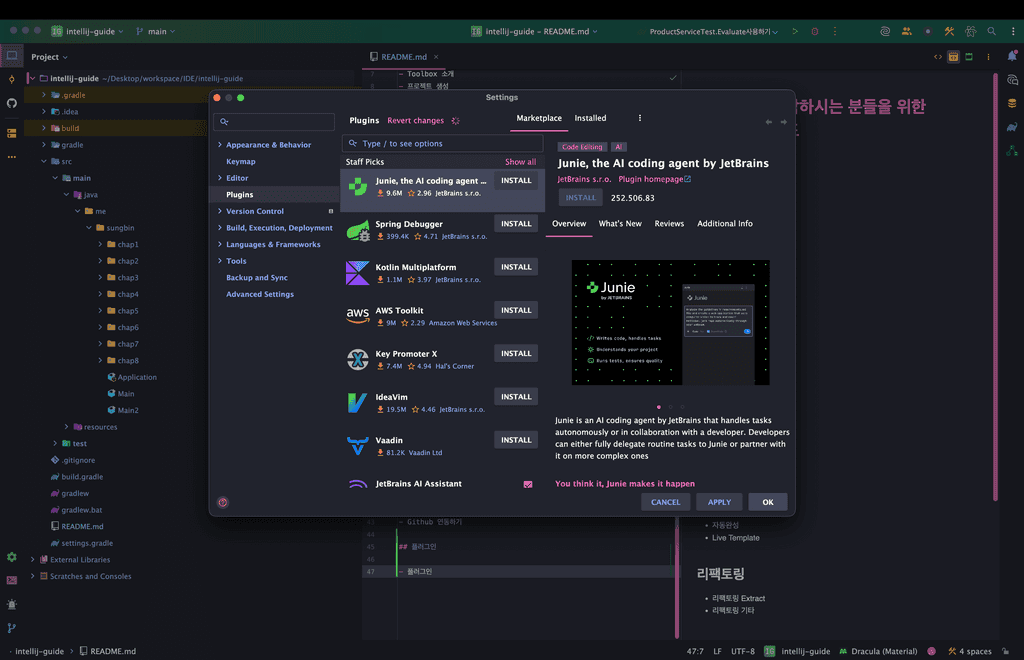1024x660 pixels.
Task: Expand the Languages & Frameworks section
Action: point(220,244)
